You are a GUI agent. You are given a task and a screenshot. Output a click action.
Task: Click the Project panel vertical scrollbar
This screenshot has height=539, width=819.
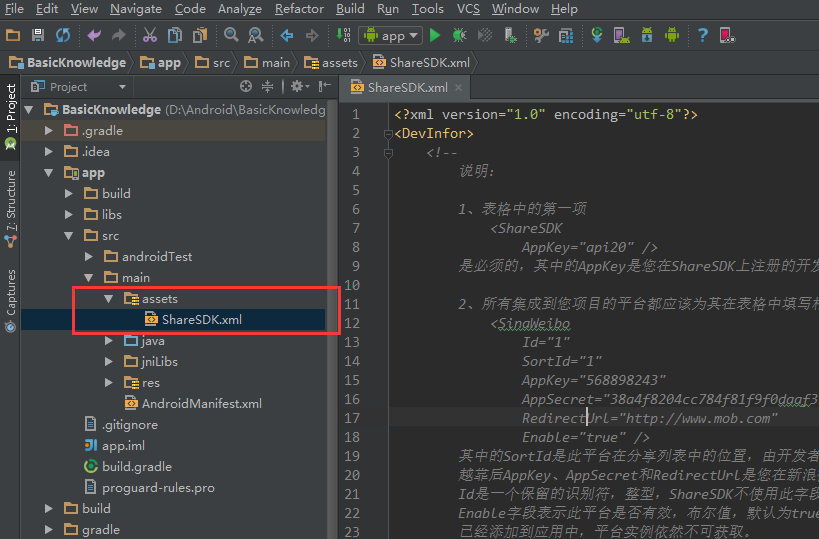tap(331, 319)
